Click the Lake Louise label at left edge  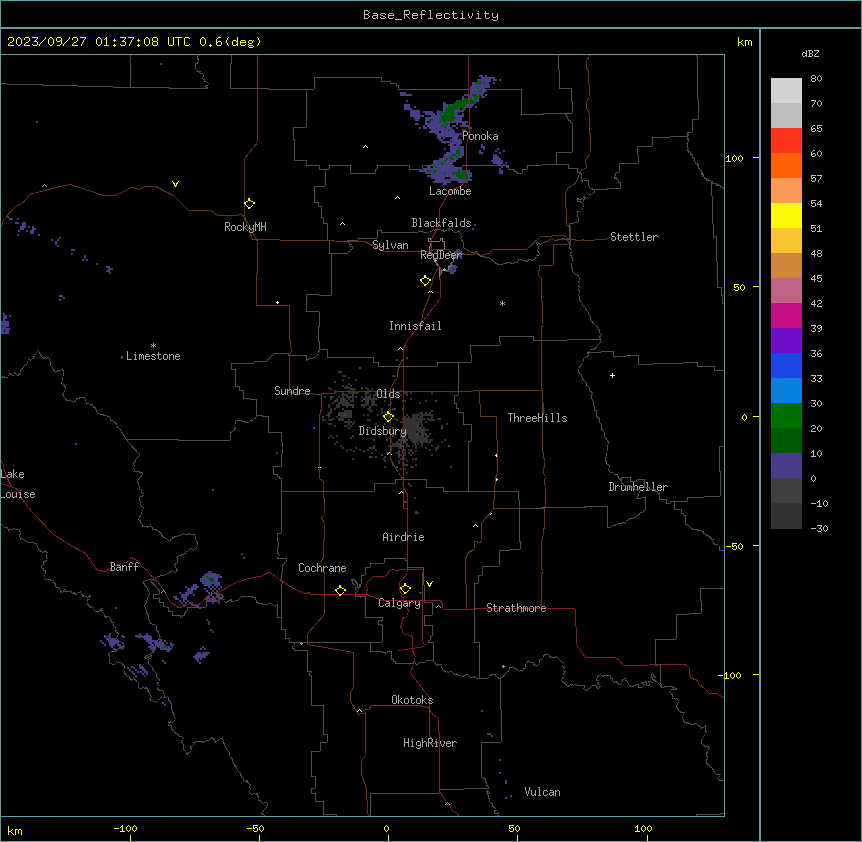click(x=18, y=484)
